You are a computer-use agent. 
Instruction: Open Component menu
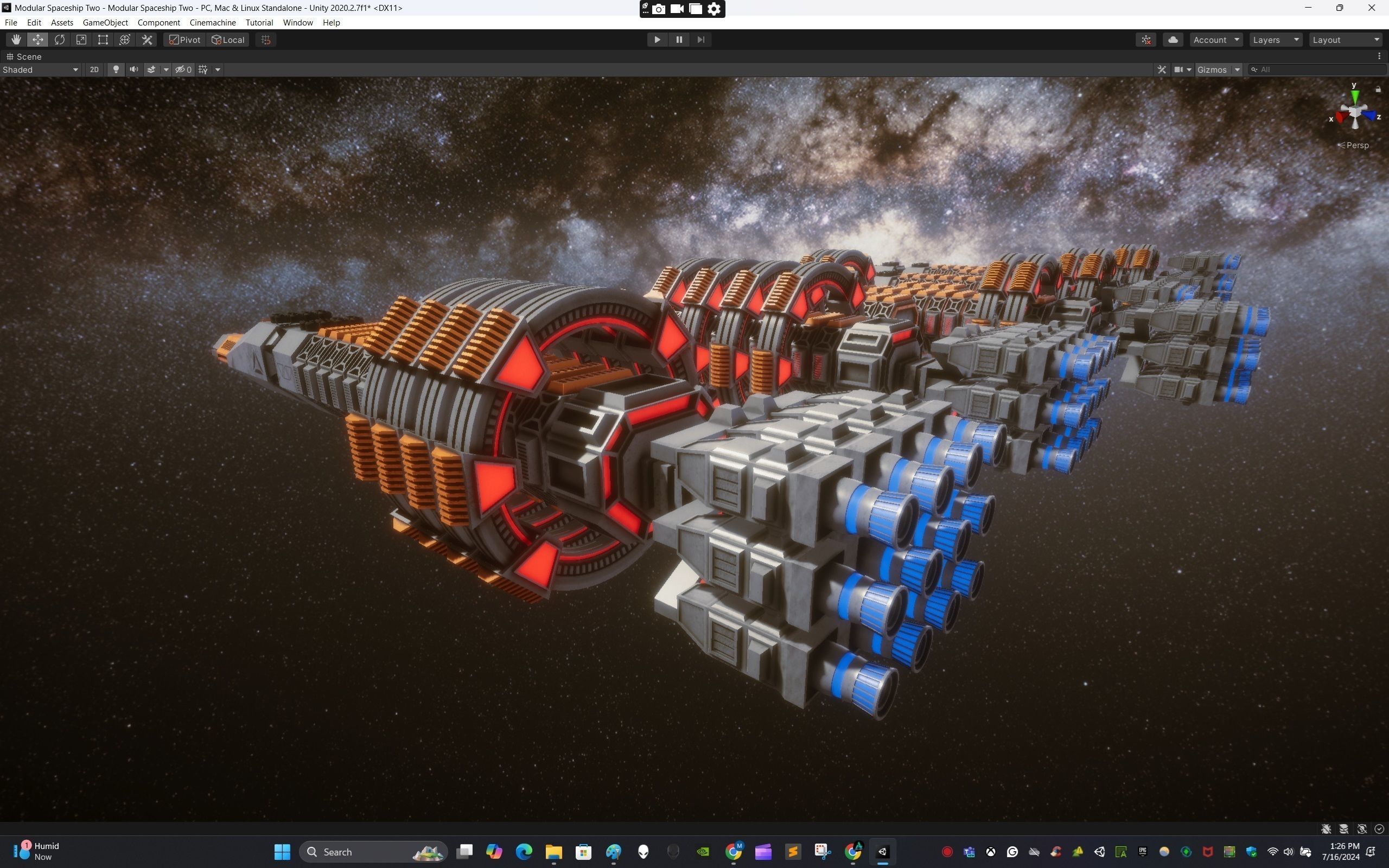pyautogui.click(x=158, y=22)
